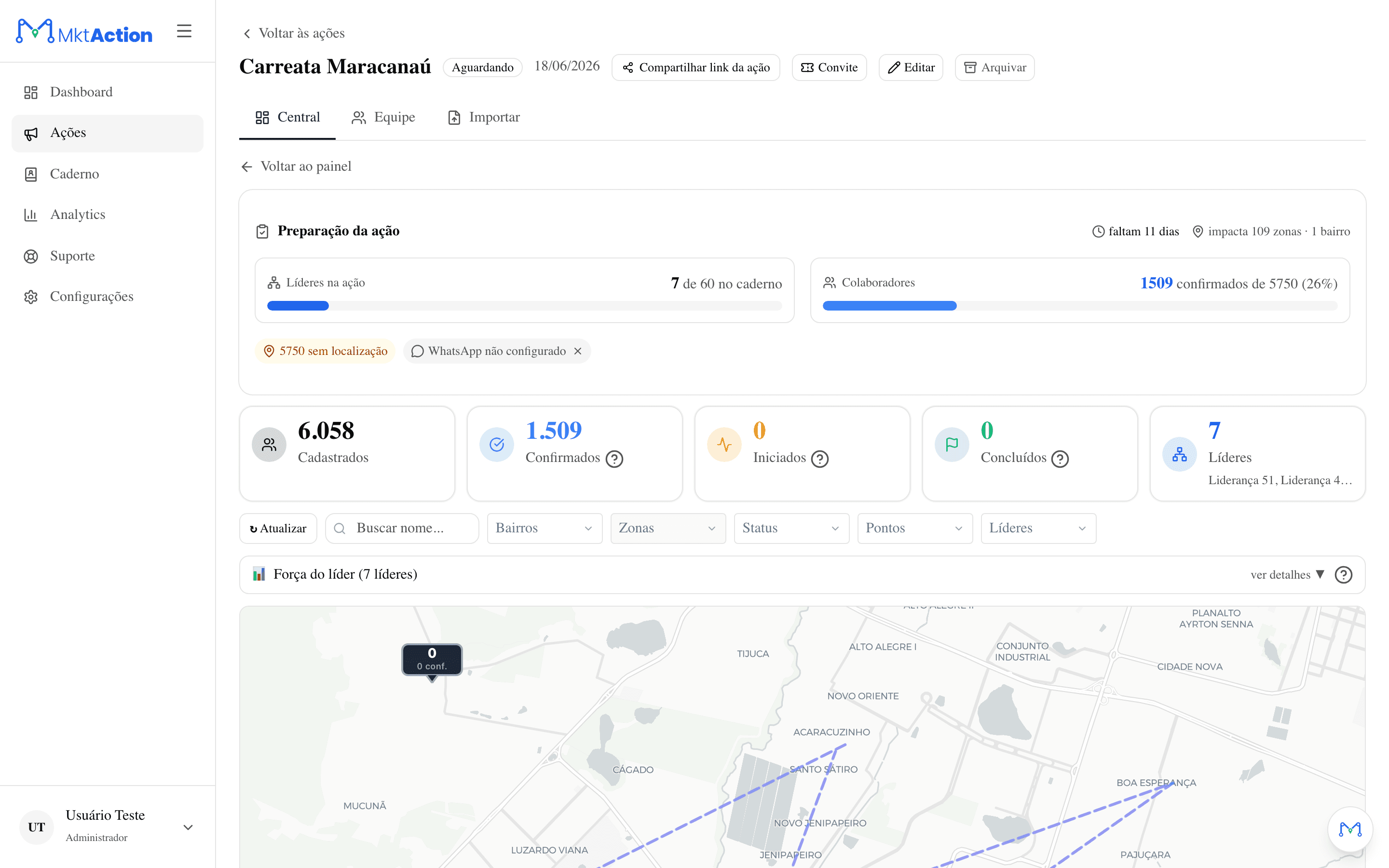The image size is (1389, 868).
Task: Collapse sidebar with hamburger menu icon
Action: click(x=184, y=31)
